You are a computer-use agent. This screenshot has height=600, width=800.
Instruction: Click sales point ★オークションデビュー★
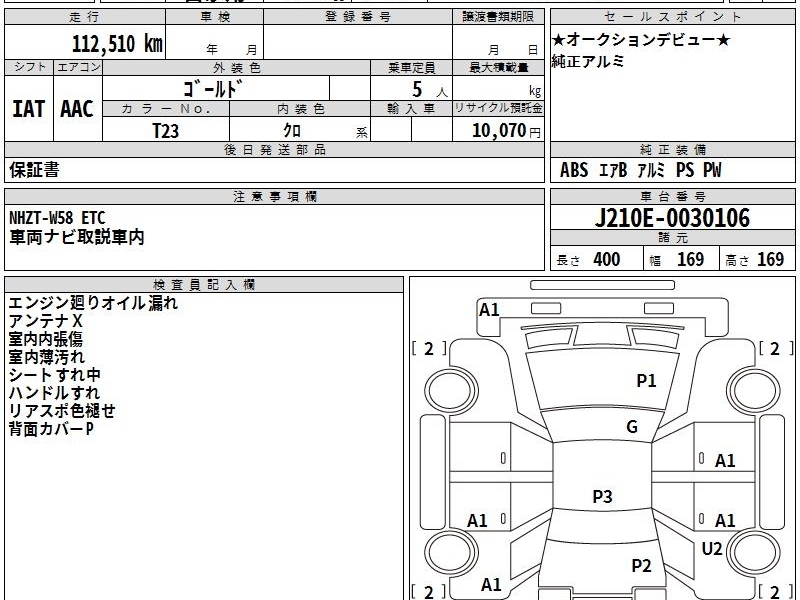pos(641,40)
